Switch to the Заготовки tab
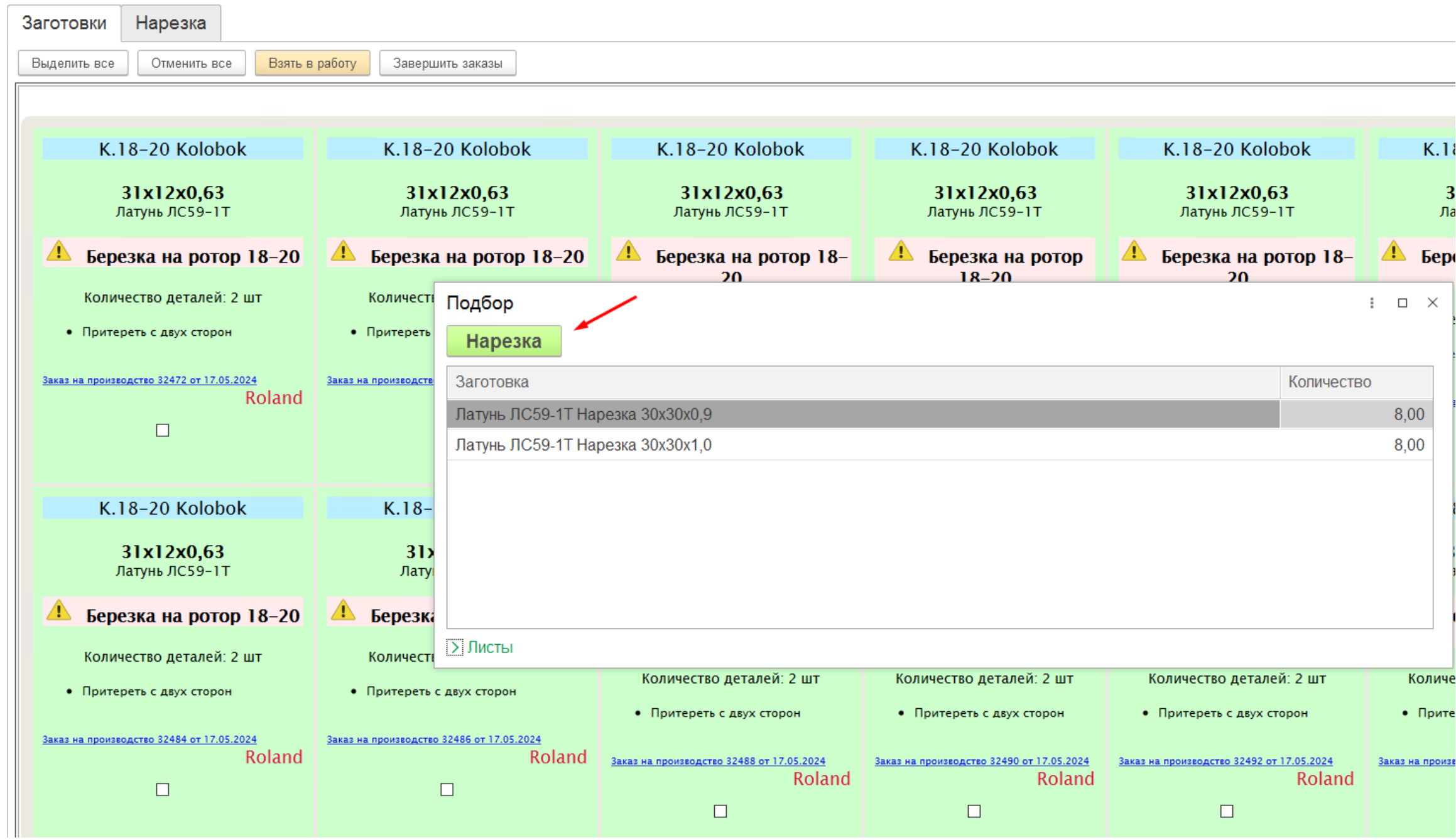 pyautogui.click(x=64, y=23)
